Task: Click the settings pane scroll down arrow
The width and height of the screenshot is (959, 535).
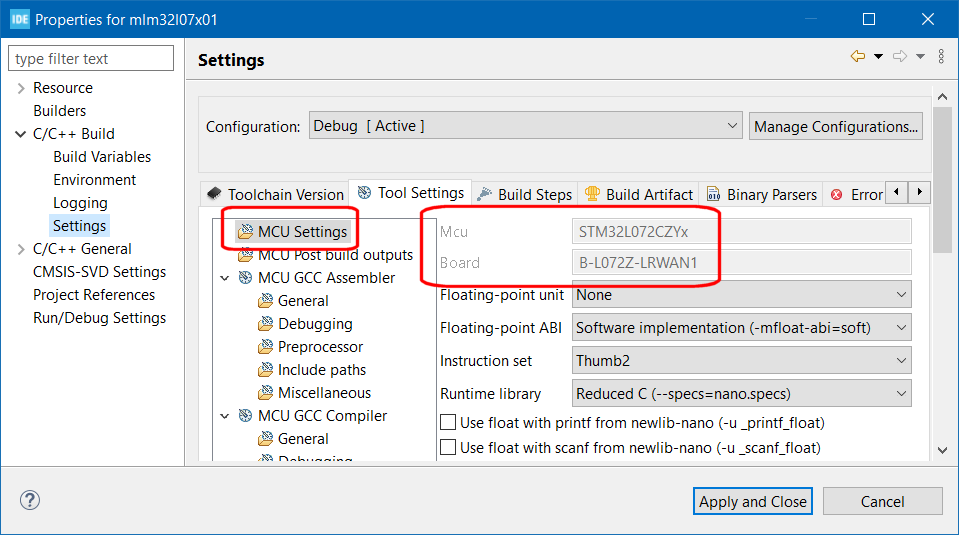Action: 942,450
